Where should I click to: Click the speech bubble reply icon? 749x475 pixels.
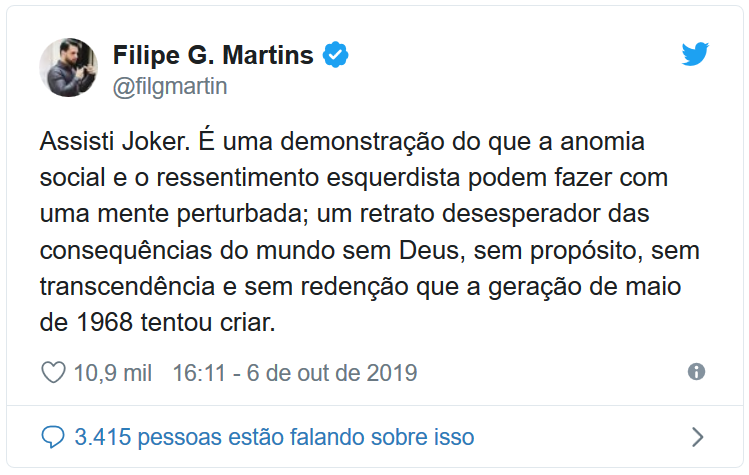coord(53,437)
